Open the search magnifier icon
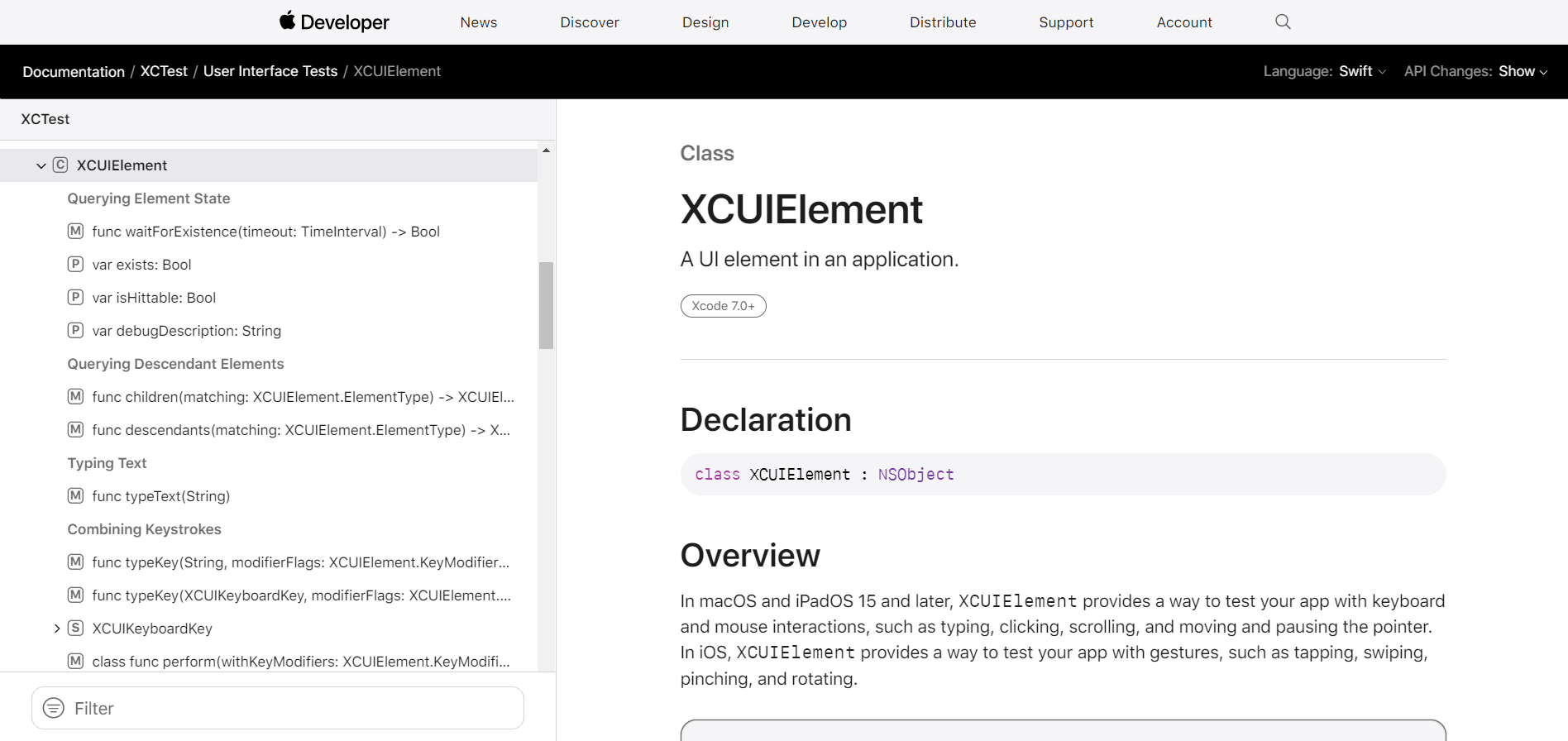The height and width of the screenshot is (741, 1568). pyautogui.click(x=1283, y=22)
